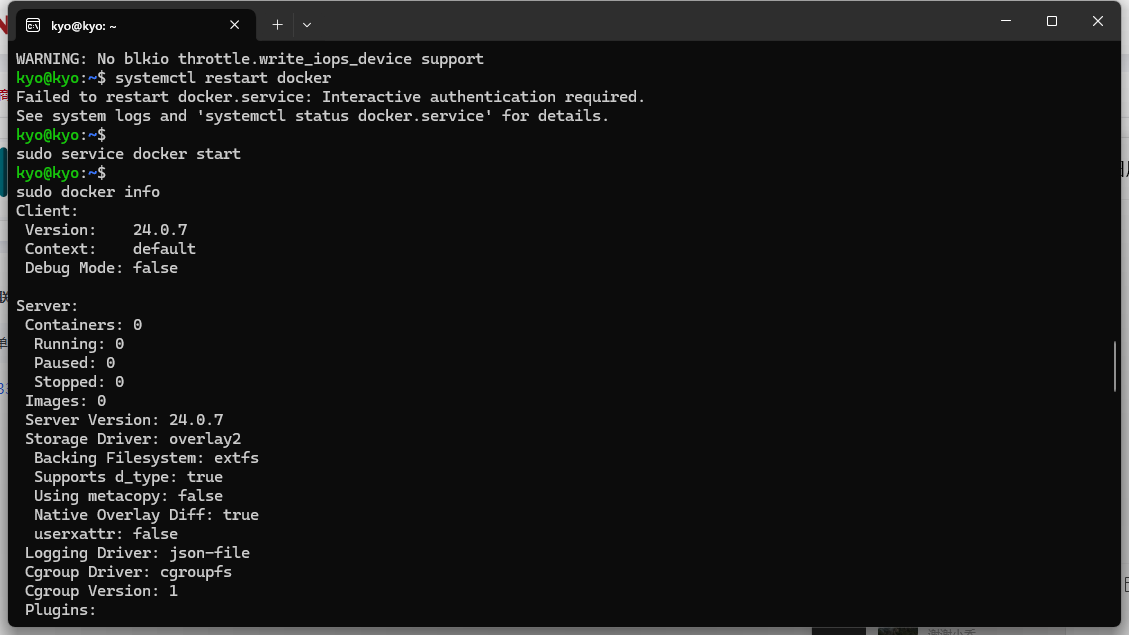Open a new tab with plus button
This screenshot has width=1129, height=635.
coord(277,24)
